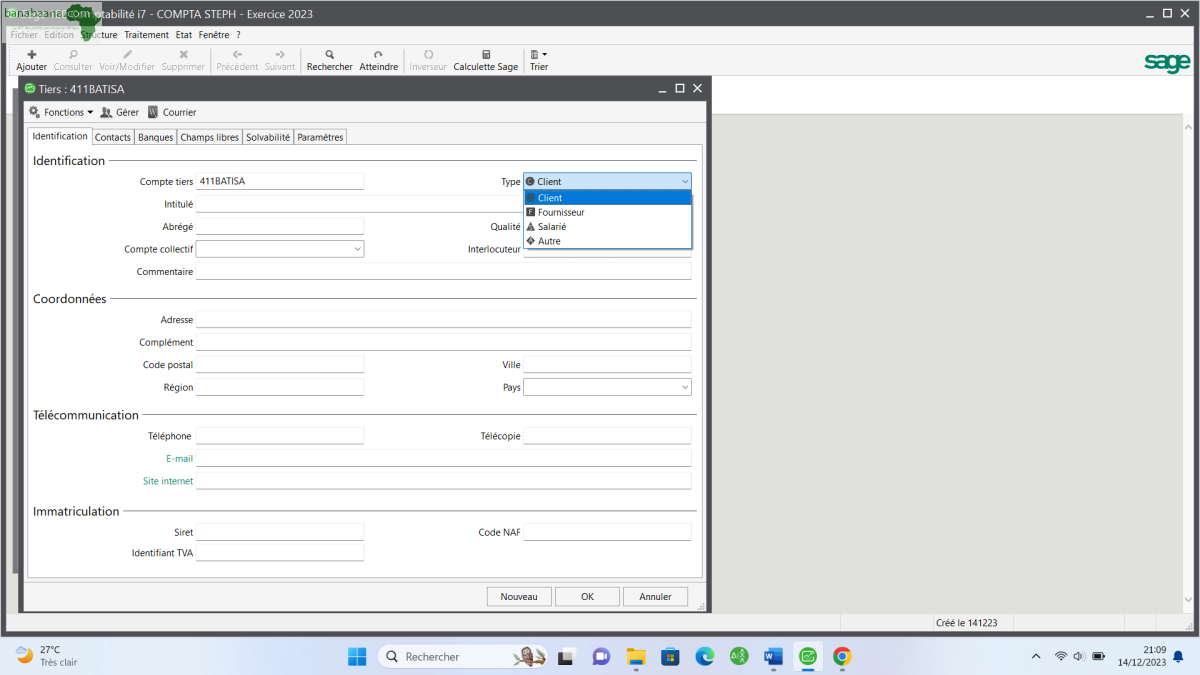Open the Traitement menu

147,35
